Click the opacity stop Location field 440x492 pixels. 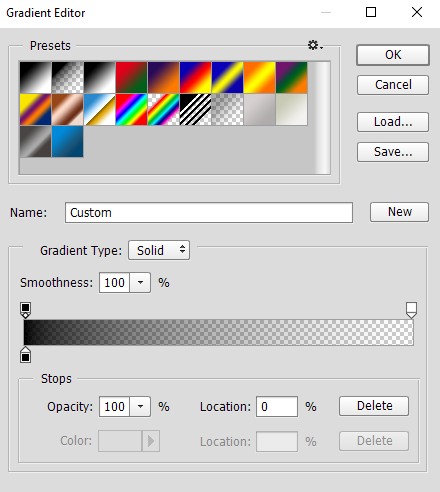point(277,407)
